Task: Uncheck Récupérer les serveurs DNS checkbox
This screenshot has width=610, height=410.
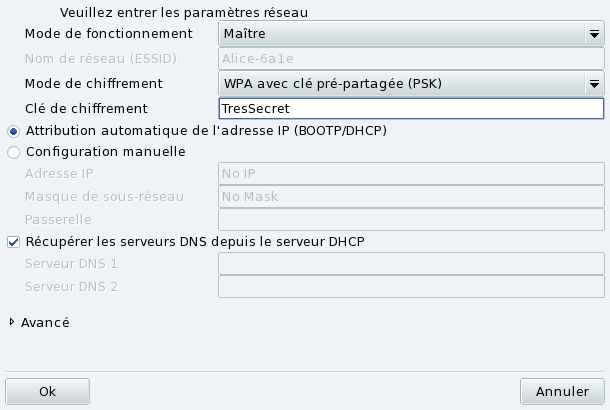Action: pyautogui.click(x=13, y=241)
